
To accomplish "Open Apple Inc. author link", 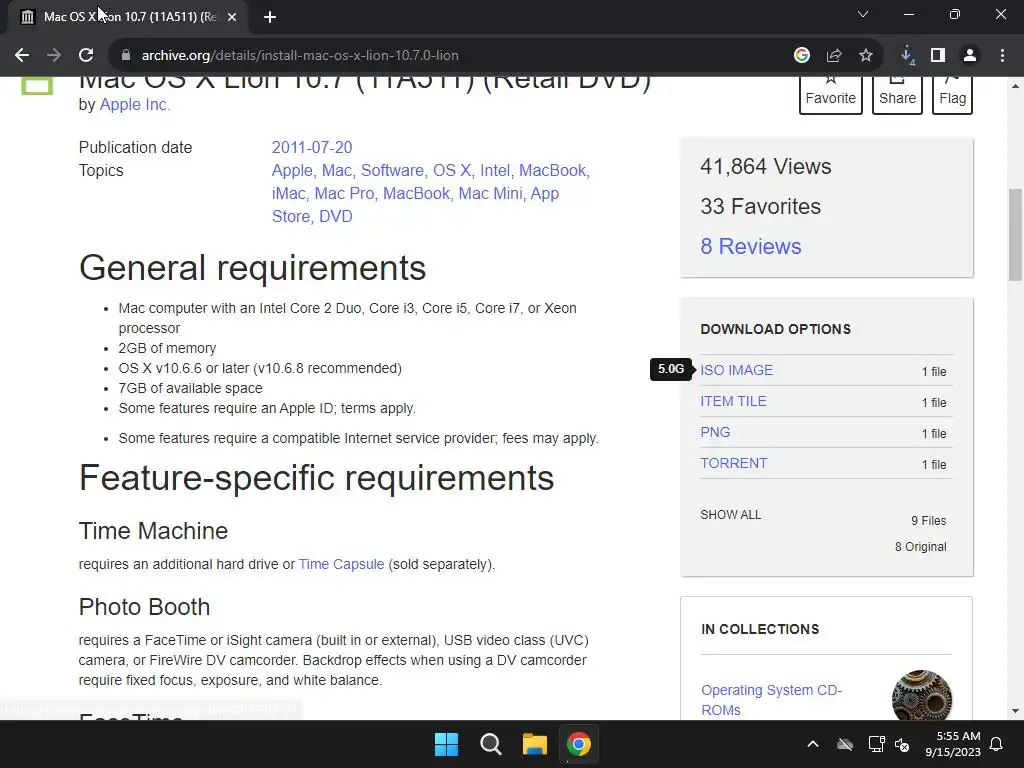I will coord(135,104).
